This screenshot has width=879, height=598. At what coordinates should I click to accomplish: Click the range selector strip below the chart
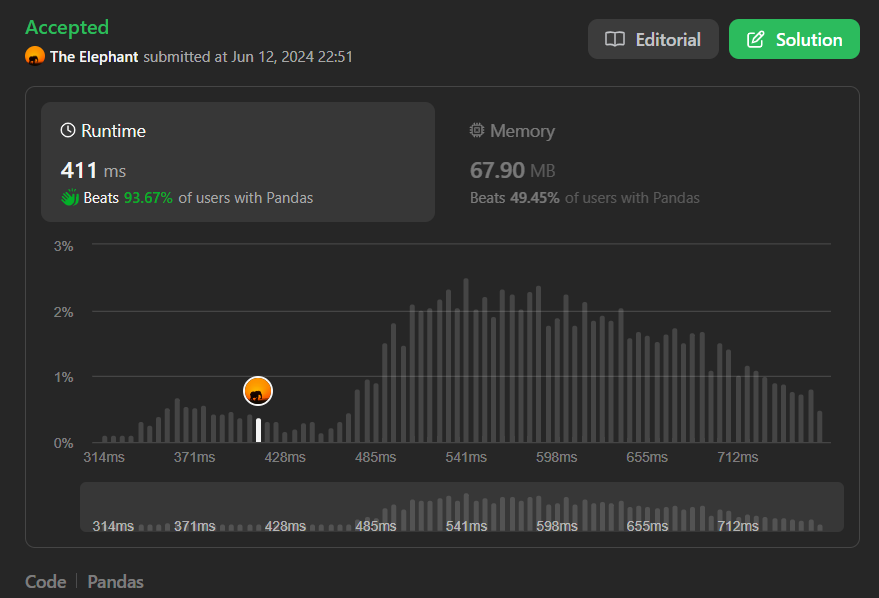click(x=461, y=508)
